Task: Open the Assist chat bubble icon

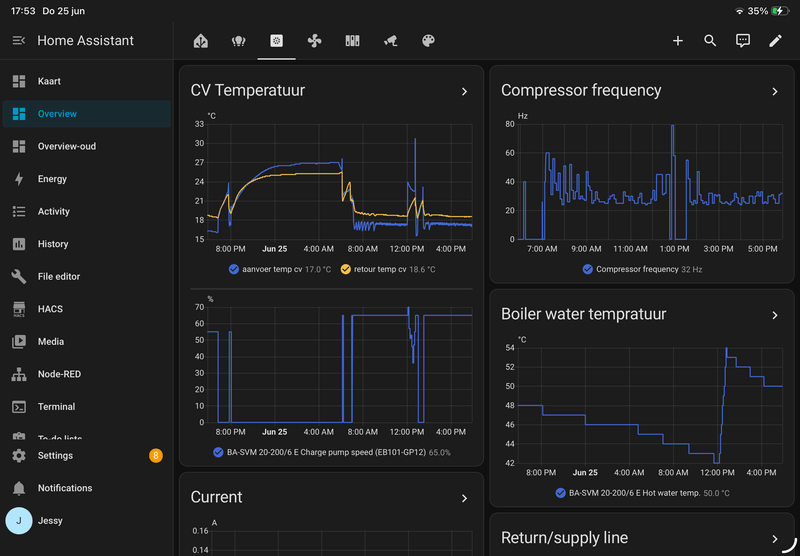Action: click(x=743, y=41)
